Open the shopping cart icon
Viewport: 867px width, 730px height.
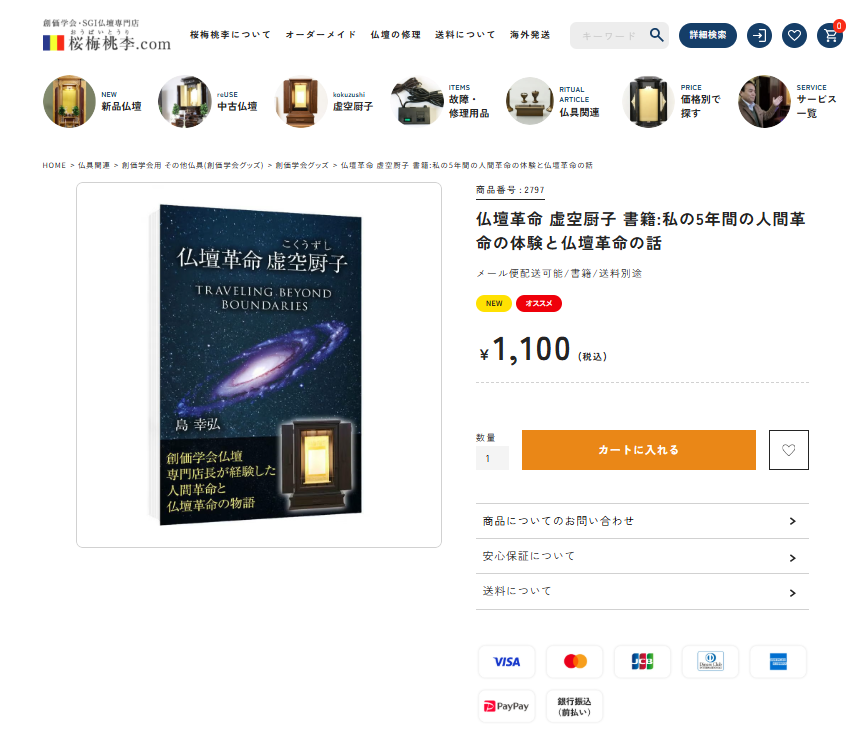pos(830,35)
